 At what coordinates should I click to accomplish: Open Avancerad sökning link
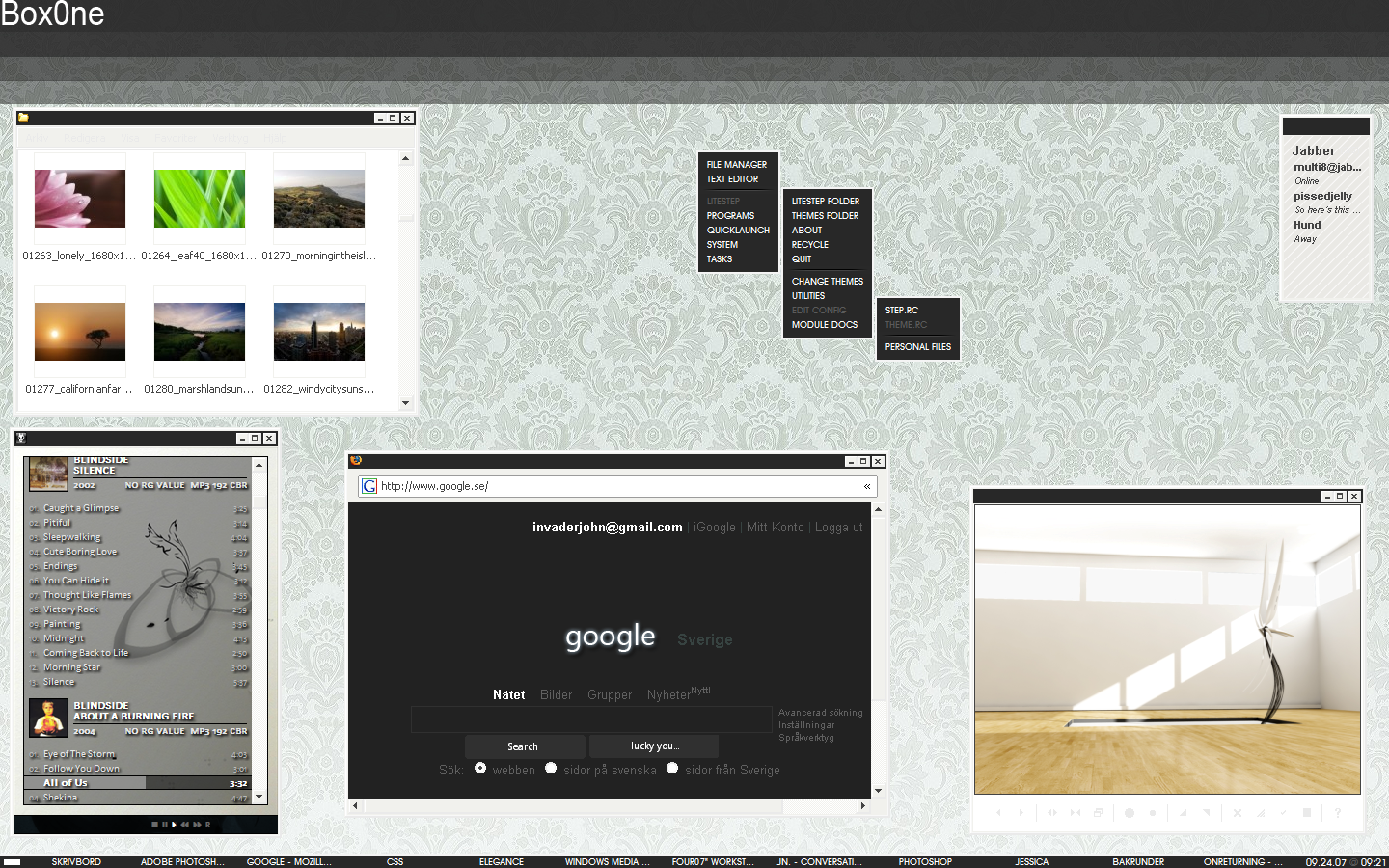click(821, 713)
